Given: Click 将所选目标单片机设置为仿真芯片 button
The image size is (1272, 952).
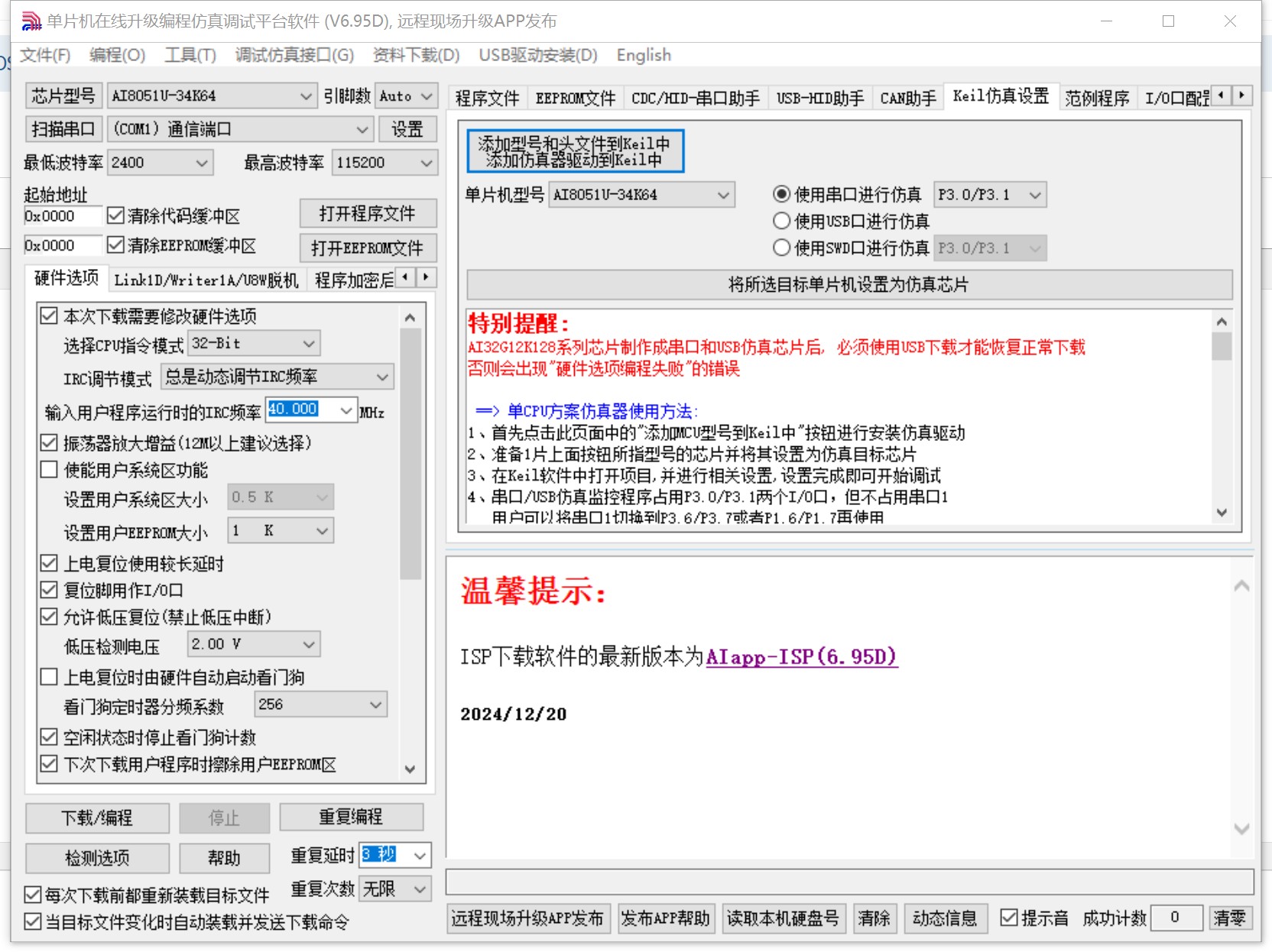Looking at the screenshot, I should (849, 285).
